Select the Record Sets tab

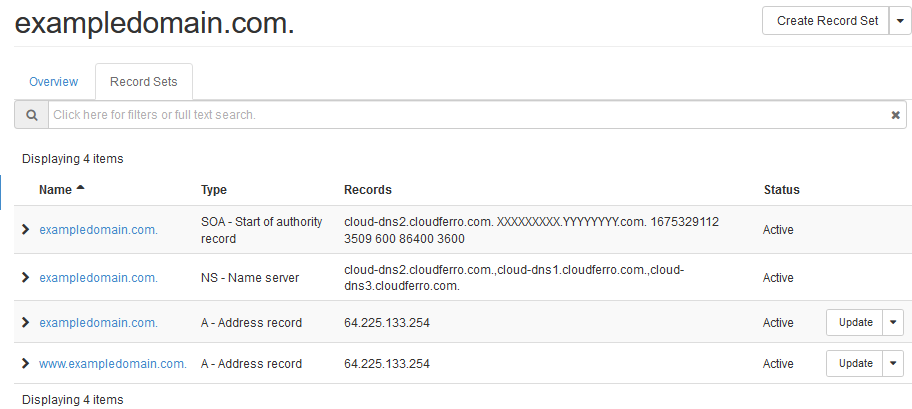[144, 82]
